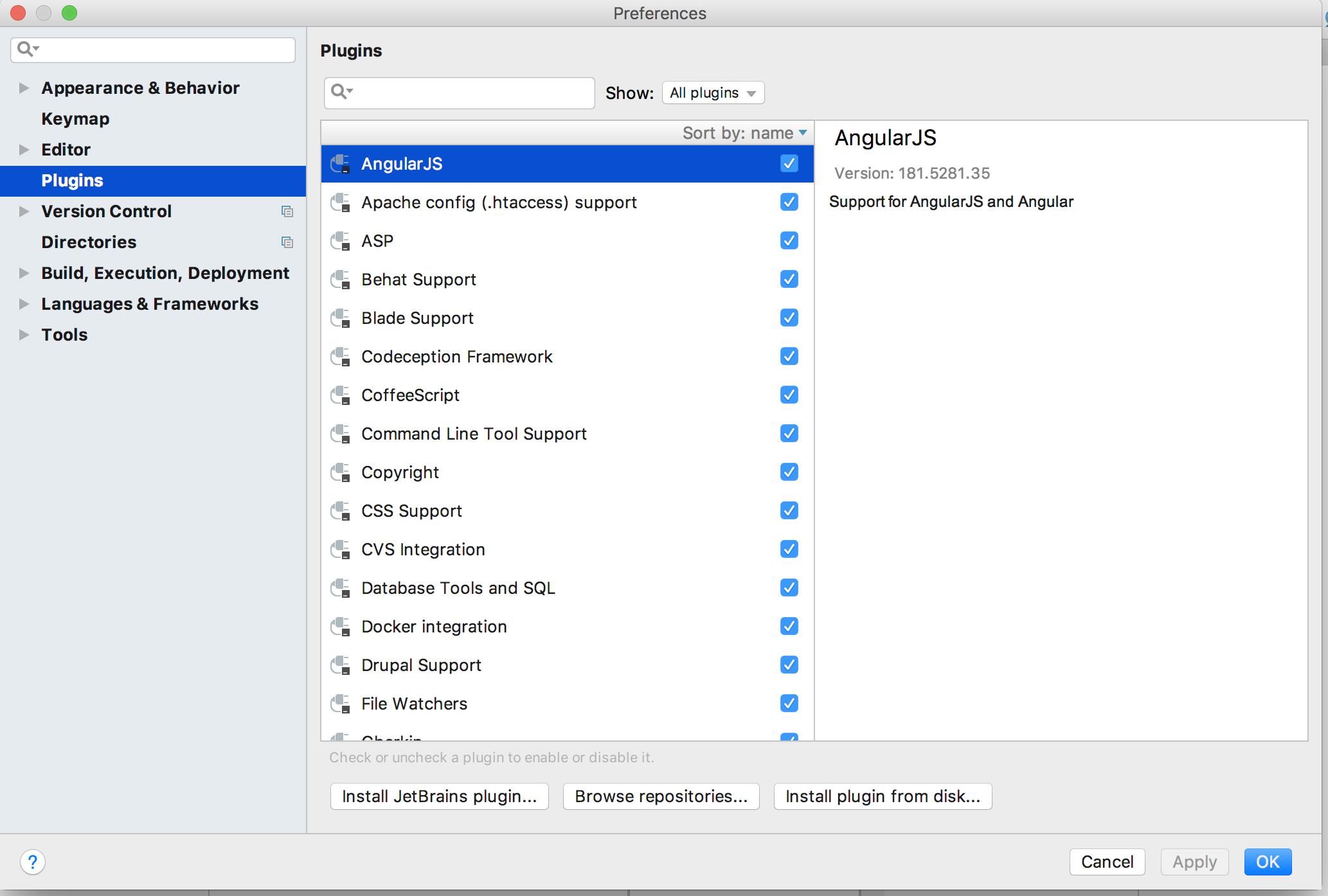
Task: Click Browse repositories button
Action: pos(661,796)
